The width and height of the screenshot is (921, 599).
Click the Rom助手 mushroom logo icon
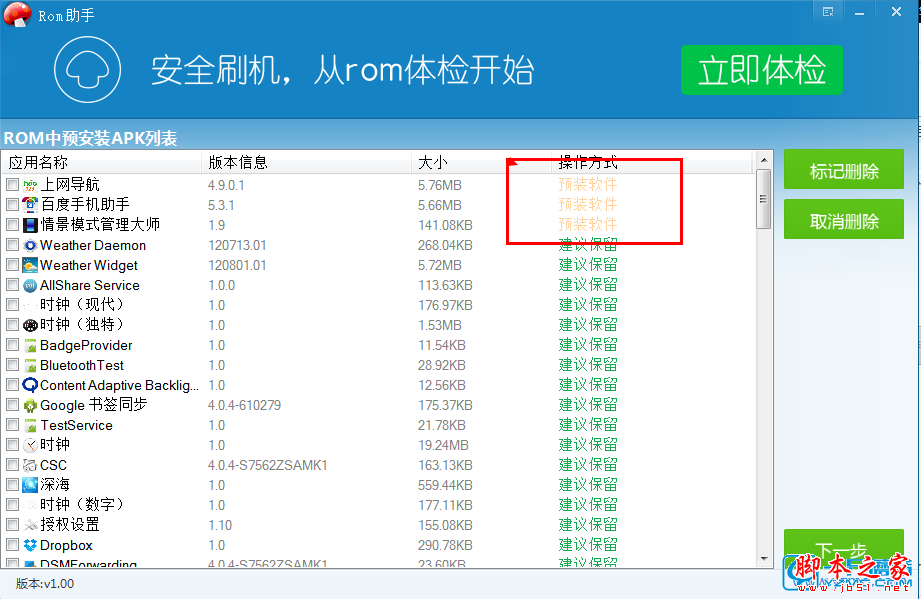point(17,14)
